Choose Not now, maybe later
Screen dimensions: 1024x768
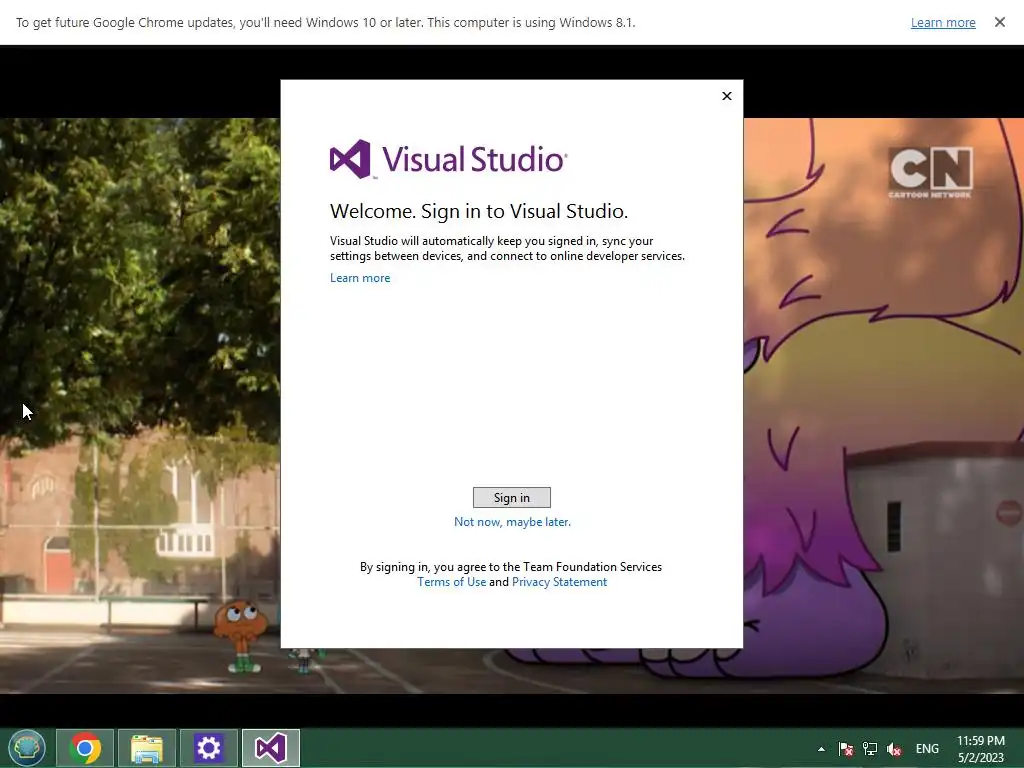click(512, 522)
